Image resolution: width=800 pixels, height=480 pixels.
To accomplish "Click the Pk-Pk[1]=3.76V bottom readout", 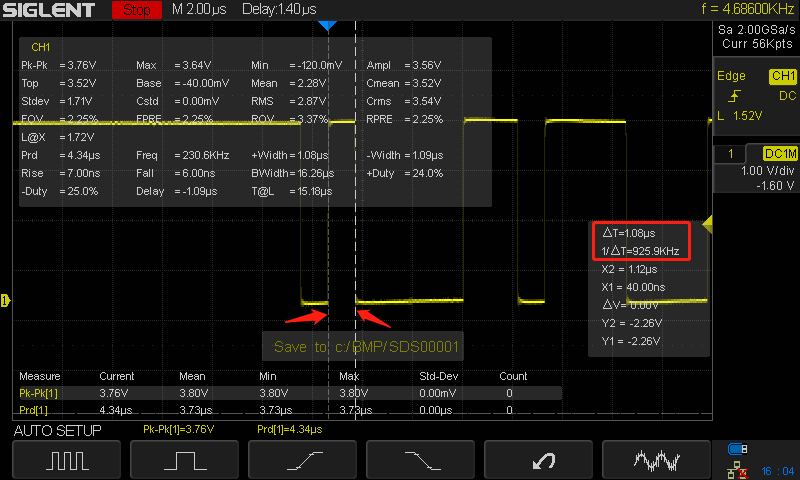I will point(179,430).
